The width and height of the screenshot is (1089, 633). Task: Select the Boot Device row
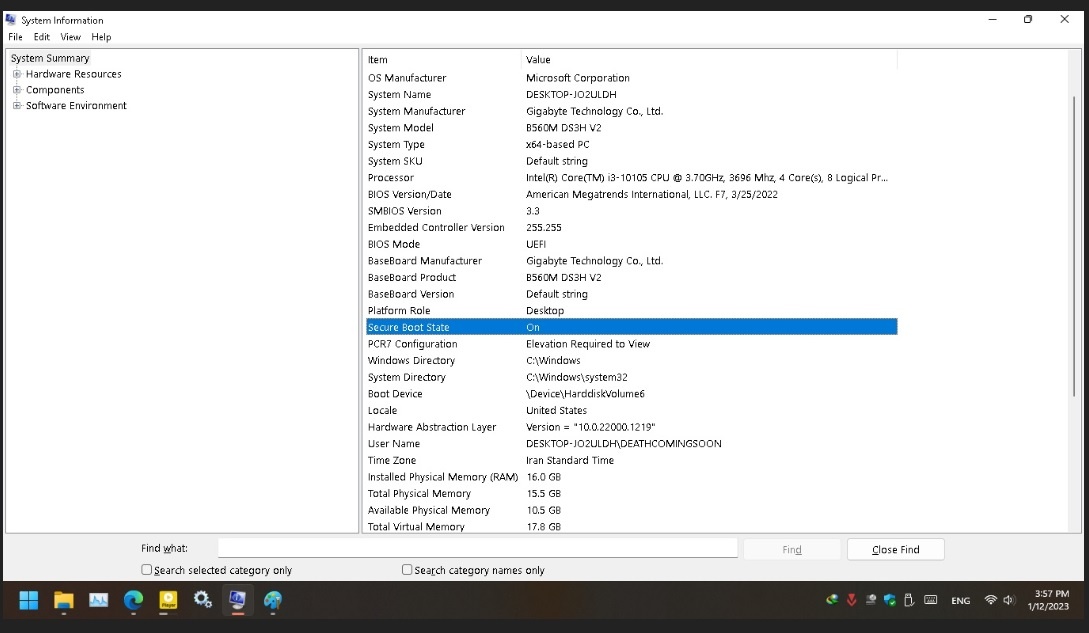click(x=631, y=394)
